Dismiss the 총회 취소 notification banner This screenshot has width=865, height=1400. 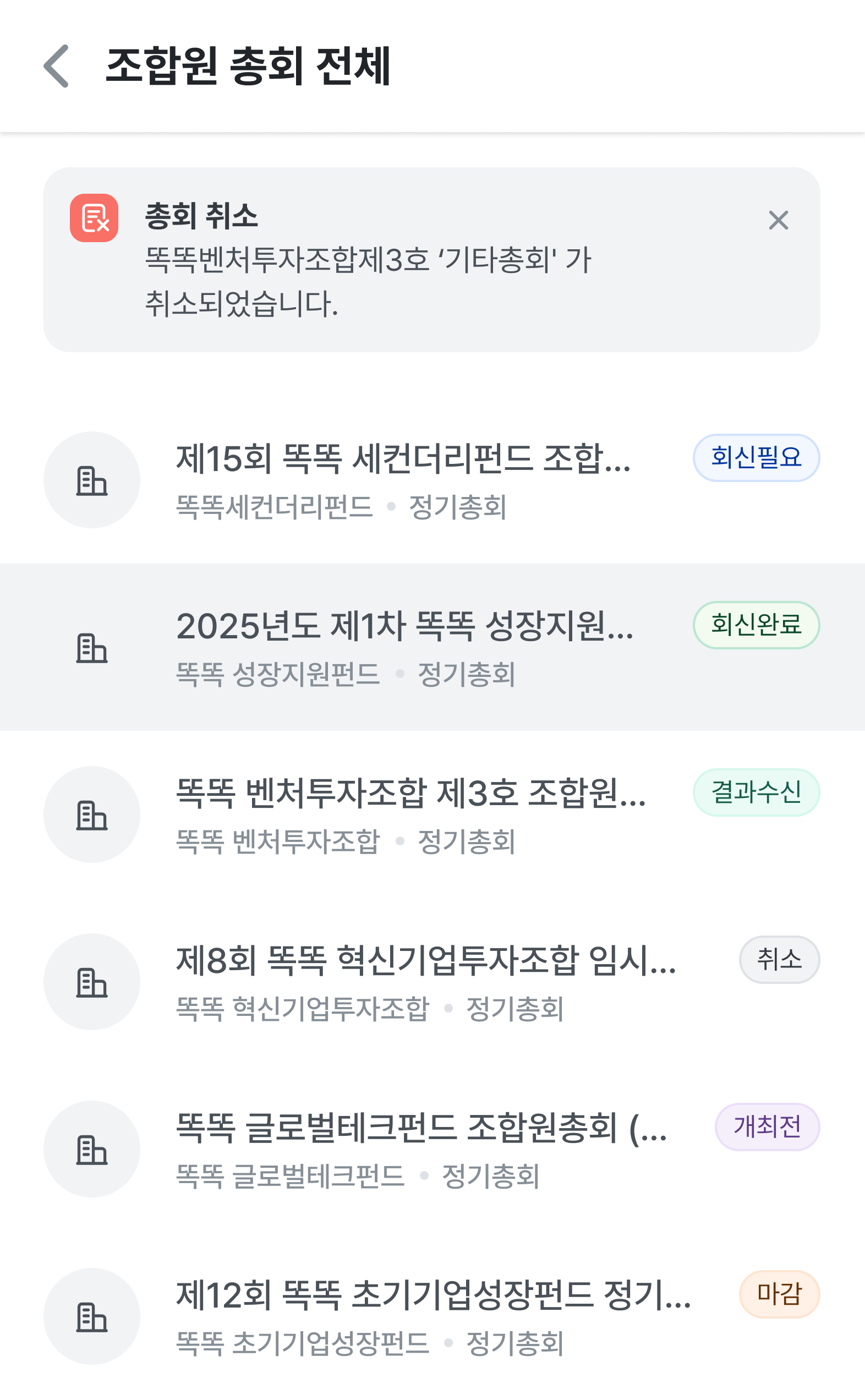778,220
